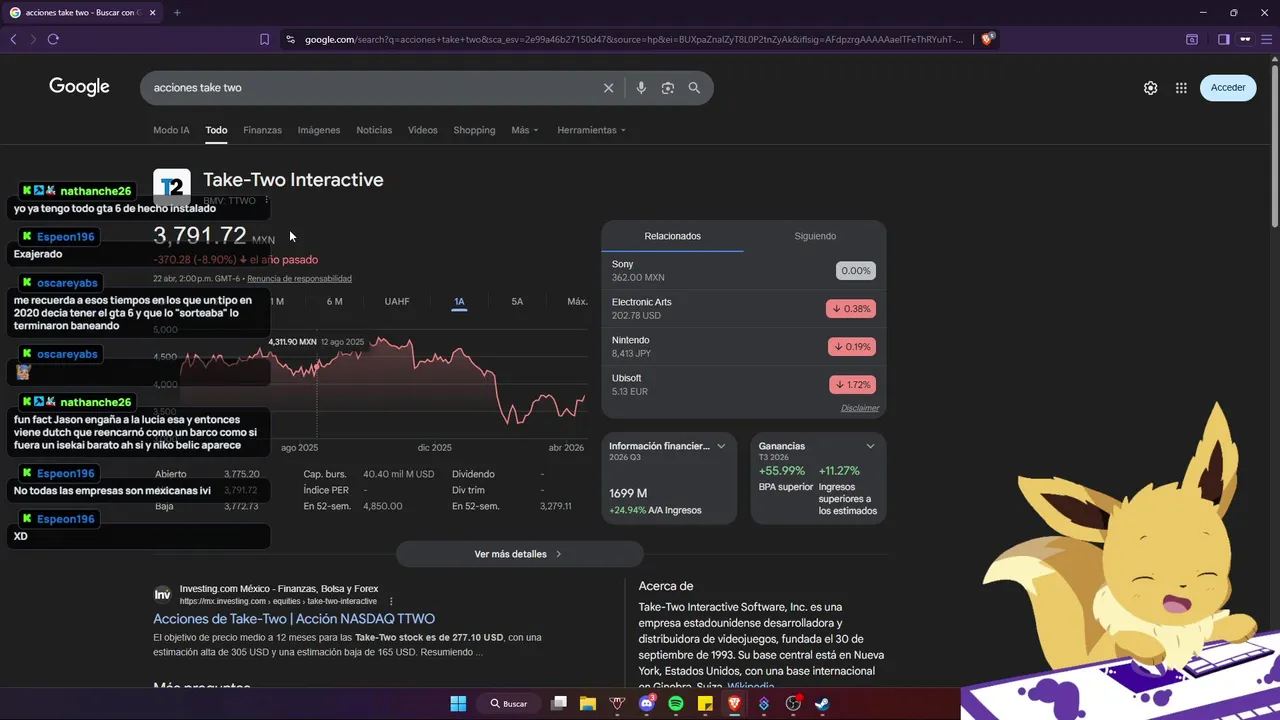Image resolution: width=1280 pixels, height=720 pixels.
Task: Open the Windows Start menu
Action: (458, 704)
